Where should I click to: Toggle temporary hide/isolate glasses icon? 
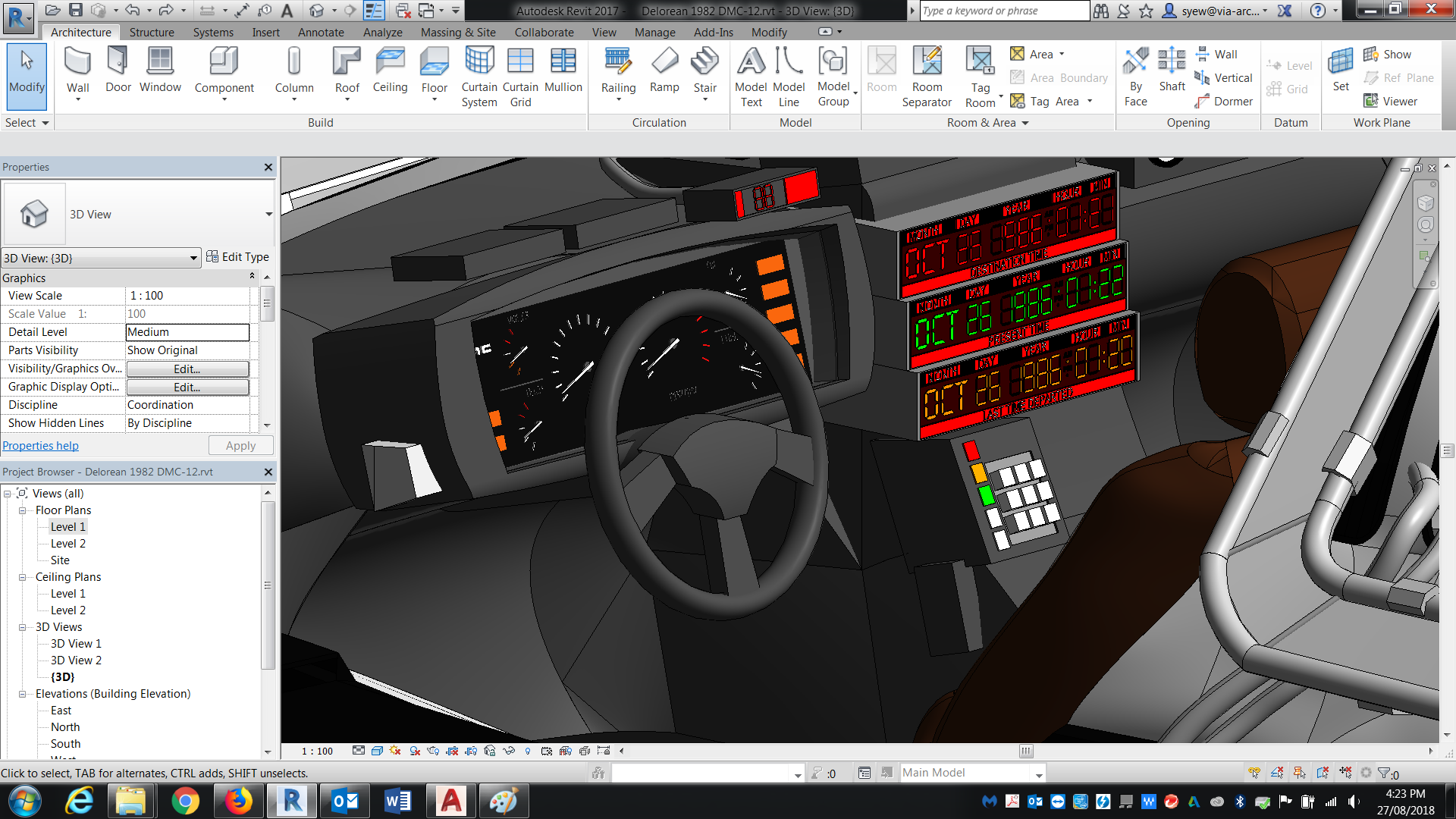point(509,751)
